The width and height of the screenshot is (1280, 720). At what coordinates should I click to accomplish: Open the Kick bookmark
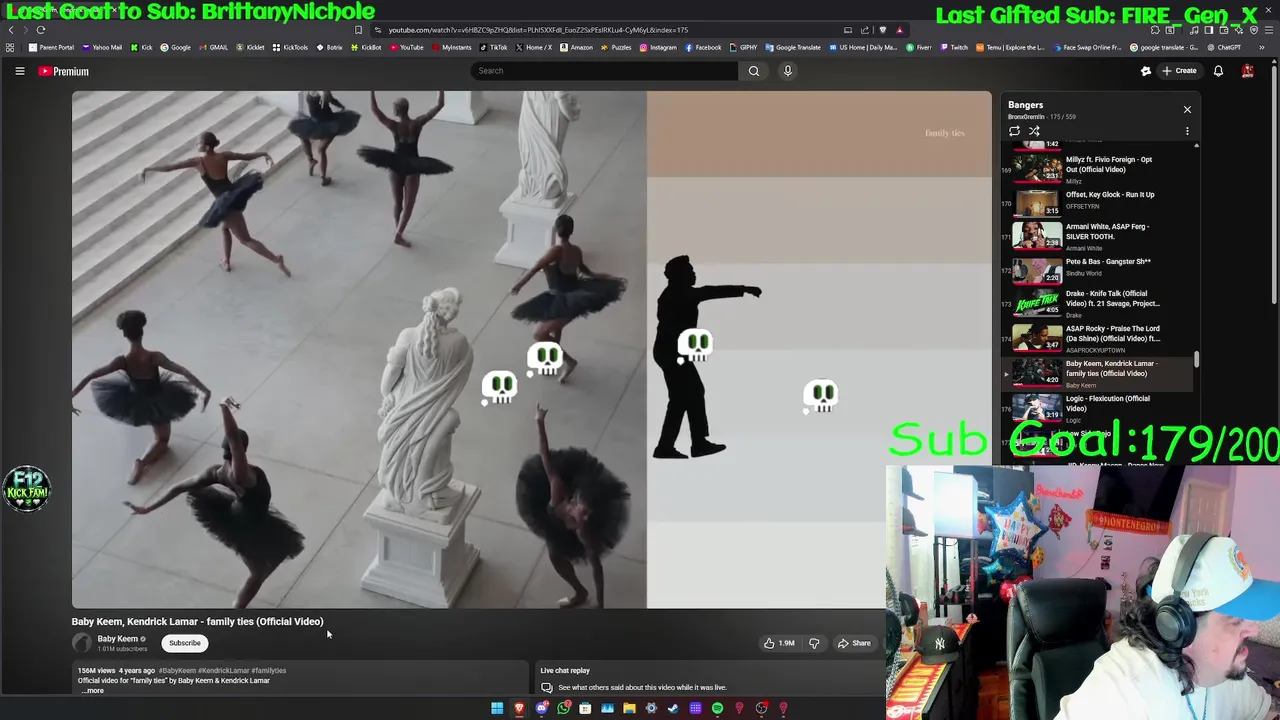141,47
